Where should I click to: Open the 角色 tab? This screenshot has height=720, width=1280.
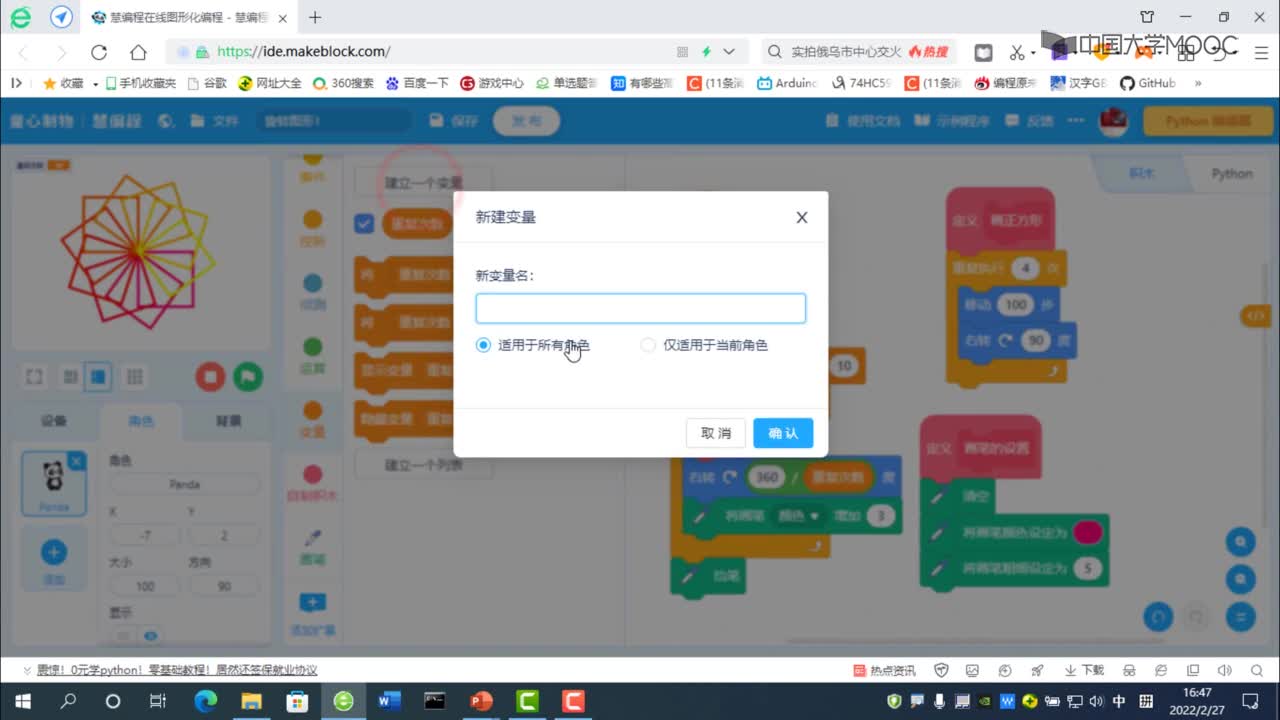[141, 421]
